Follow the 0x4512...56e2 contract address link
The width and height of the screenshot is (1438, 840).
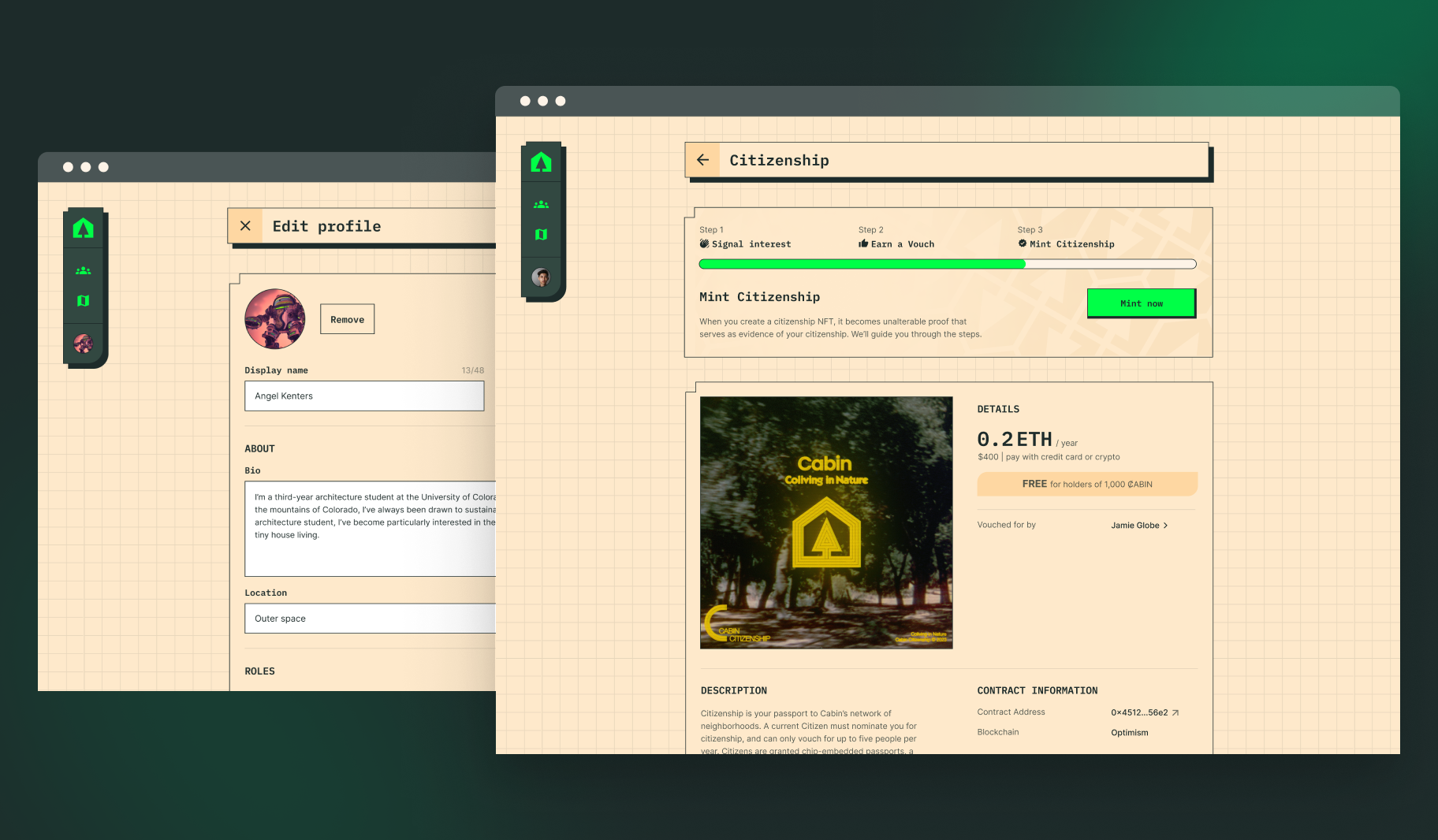(1139, 712)
